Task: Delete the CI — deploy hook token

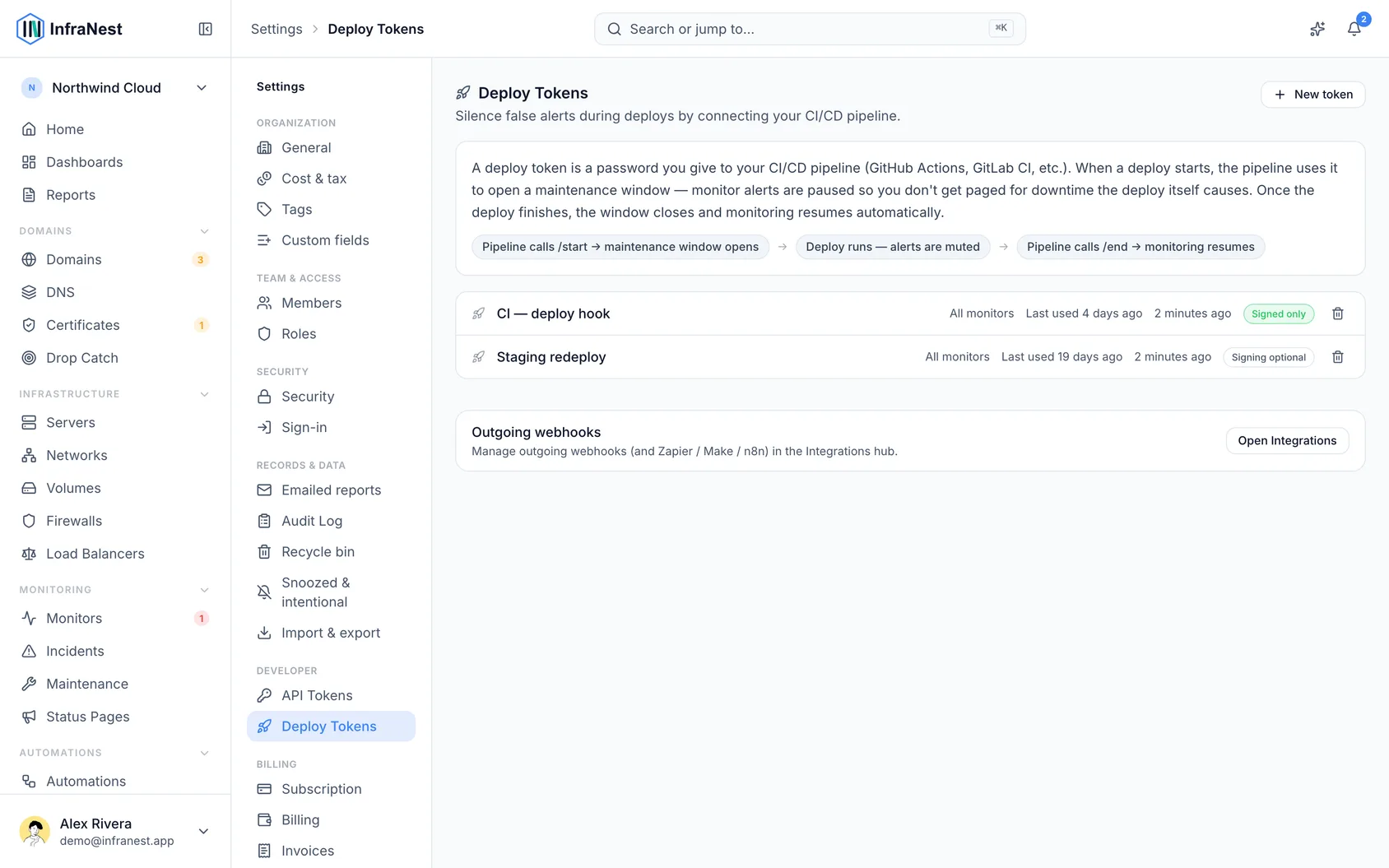Action: click(x=1338, y=313)
